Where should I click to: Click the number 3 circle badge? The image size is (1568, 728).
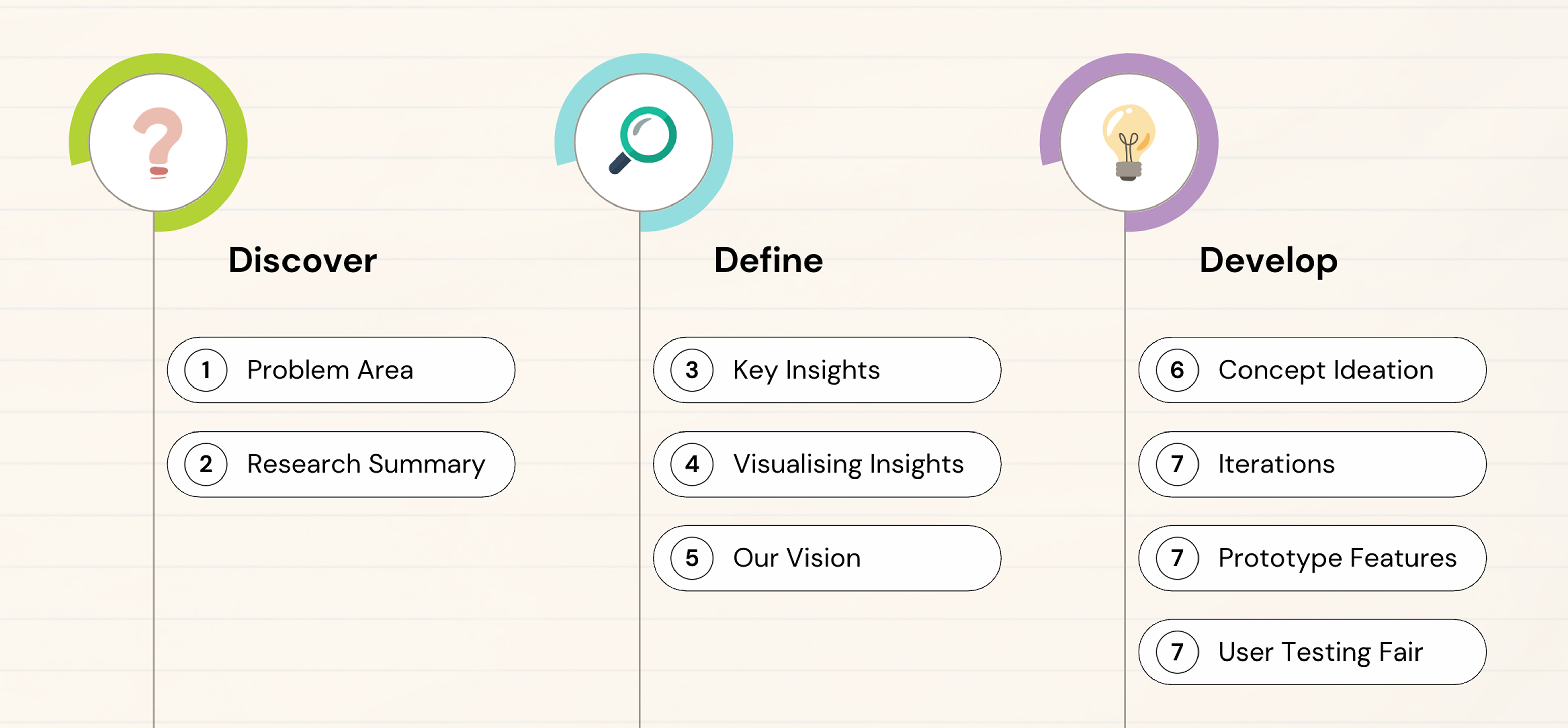pyautogui.click(x=692, y=370)
